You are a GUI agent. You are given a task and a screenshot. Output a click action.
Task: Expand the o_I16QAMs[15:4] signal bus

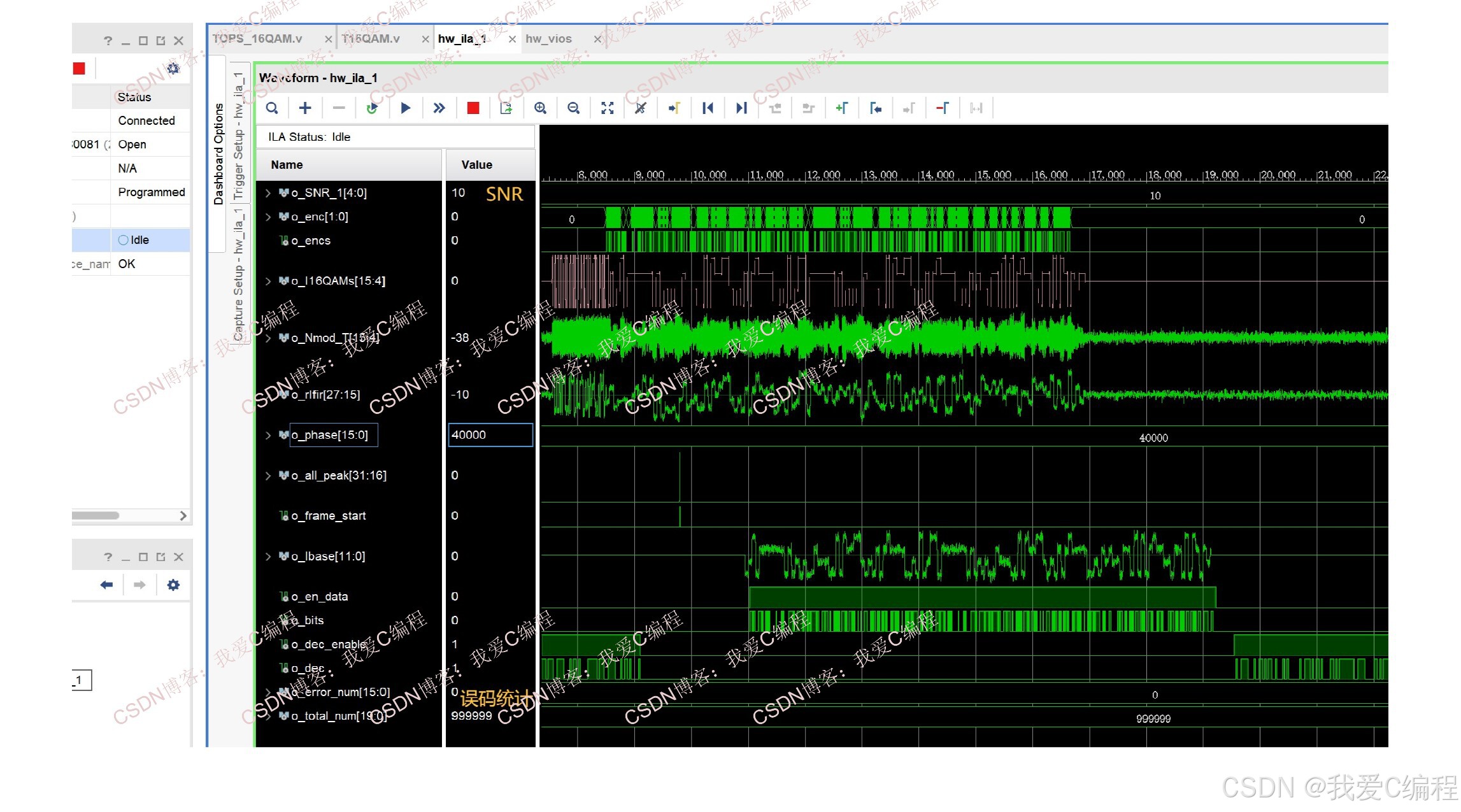268,281
